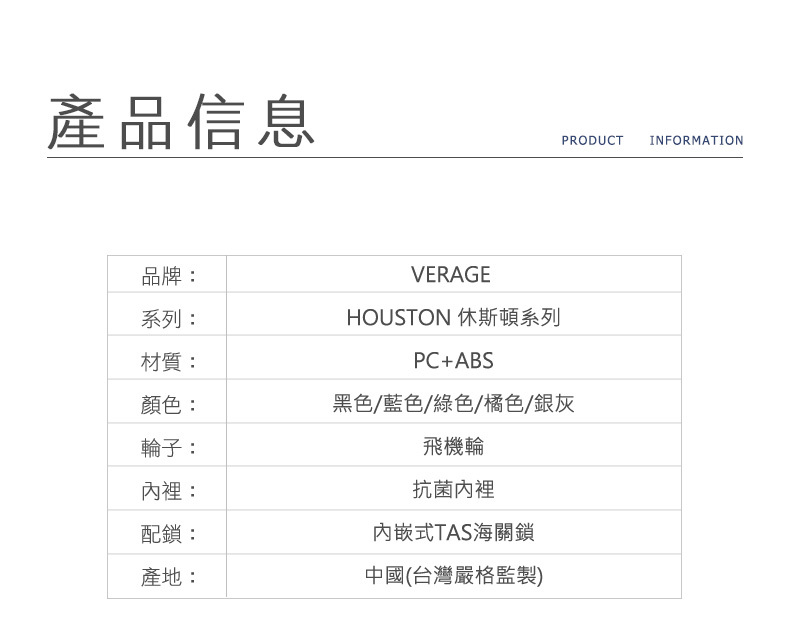Click the INFORMATION label
The image size is (790, 644).
(696, 141)
